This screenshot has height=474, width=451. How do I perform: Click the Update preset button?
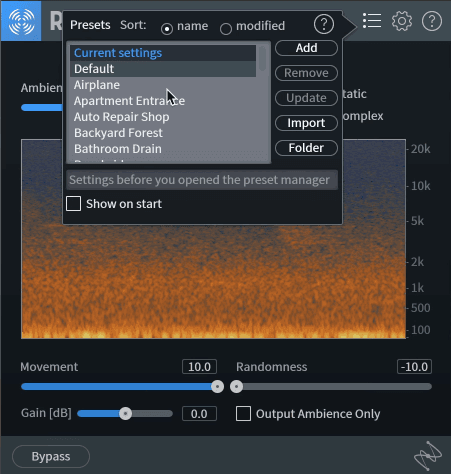[x=306, y=98]
